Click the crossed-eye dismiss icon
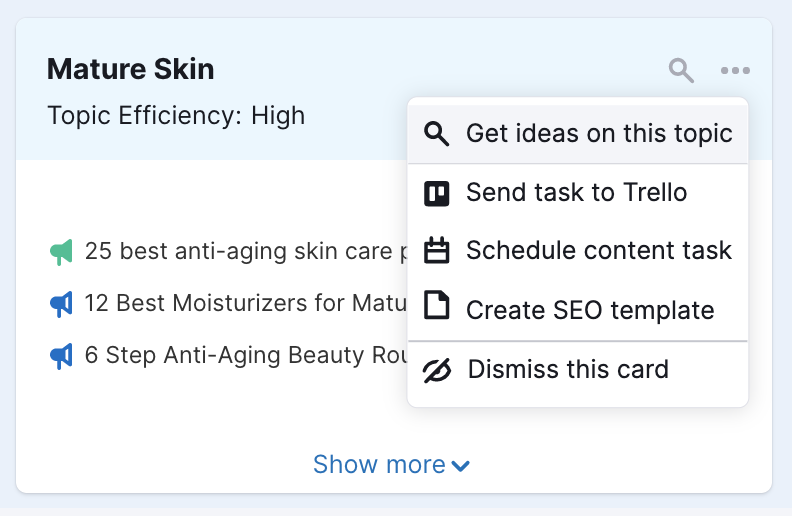The height and width of the screenshot is (516, 792). pyautogui.click(x=437, y=370)
